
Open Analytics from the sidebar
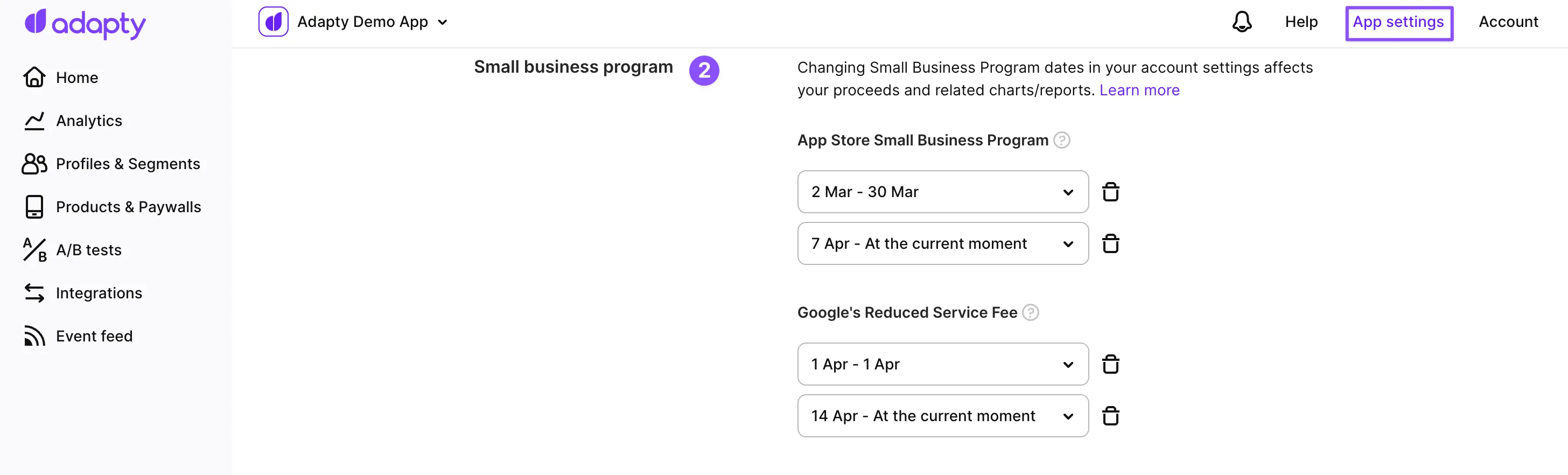coord(89,121)
